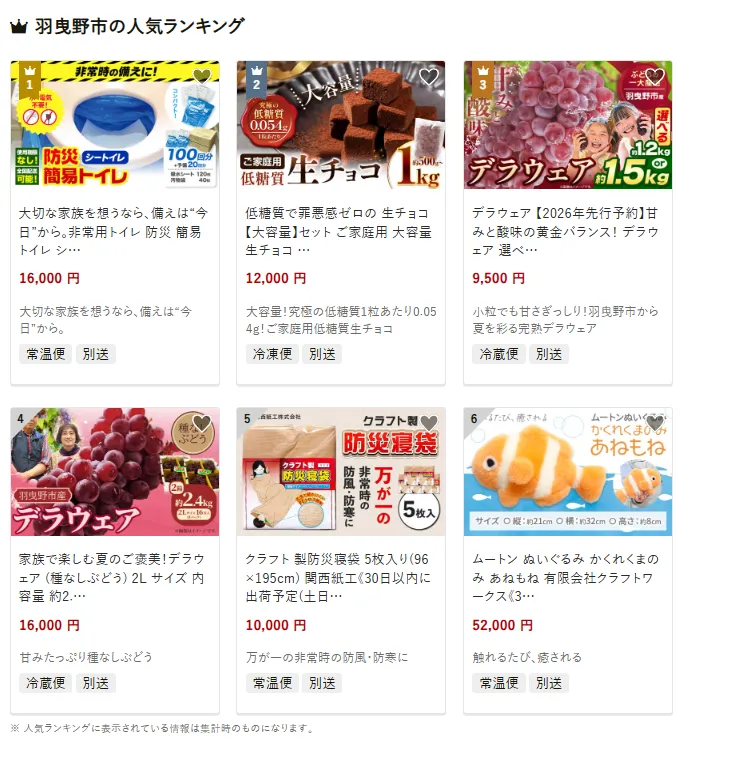Tap heart icon on rank 3 デラウェア card
This screenshot has height=761, width=750.
pyautogui.click(x=655, y=76)
